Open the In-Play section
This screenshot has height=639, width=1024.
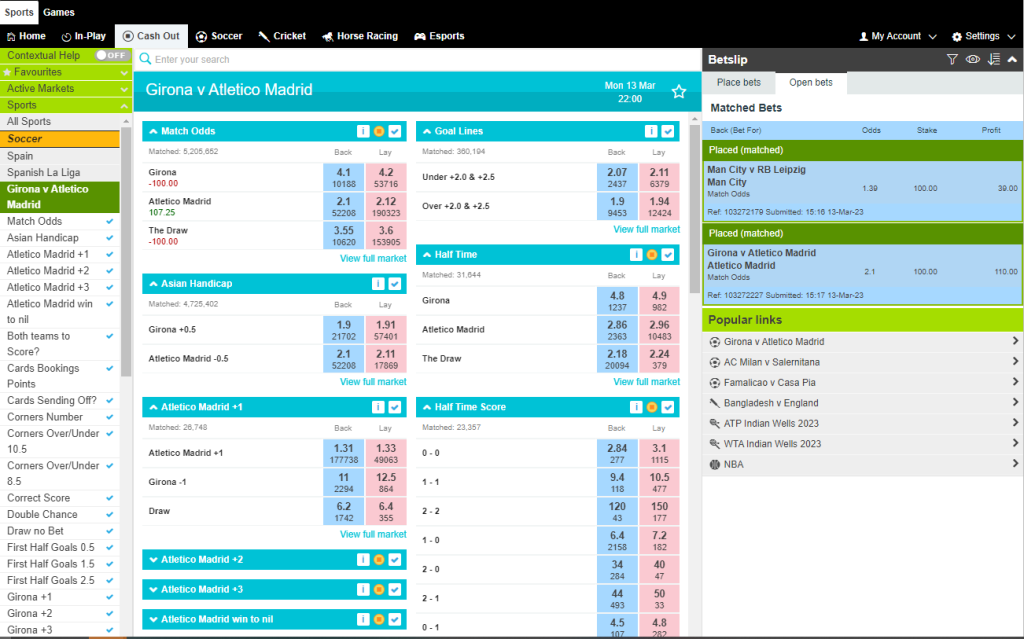click(x=84, y=36)
